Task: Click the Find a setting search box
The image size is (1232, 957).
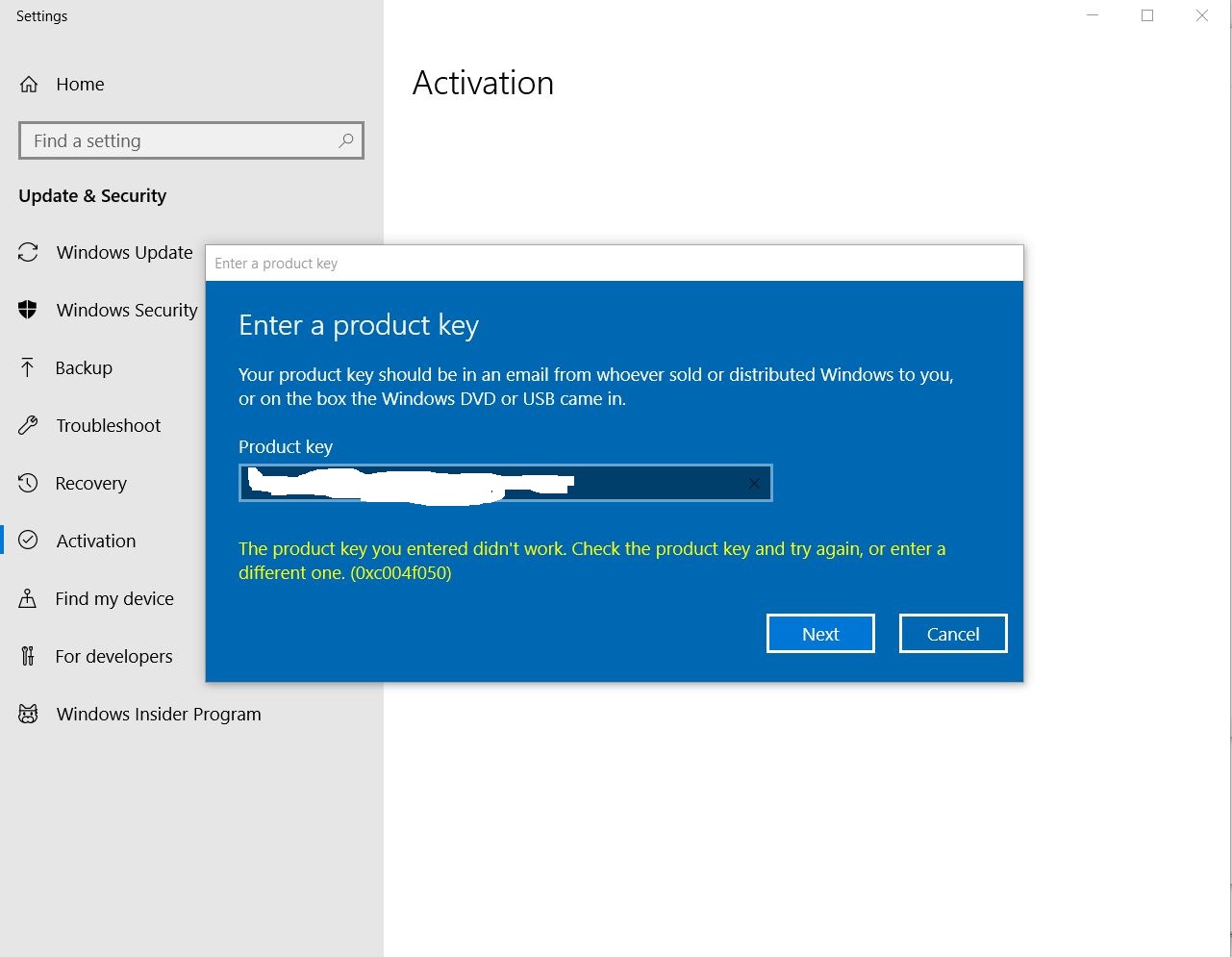Action: point(191,140)
